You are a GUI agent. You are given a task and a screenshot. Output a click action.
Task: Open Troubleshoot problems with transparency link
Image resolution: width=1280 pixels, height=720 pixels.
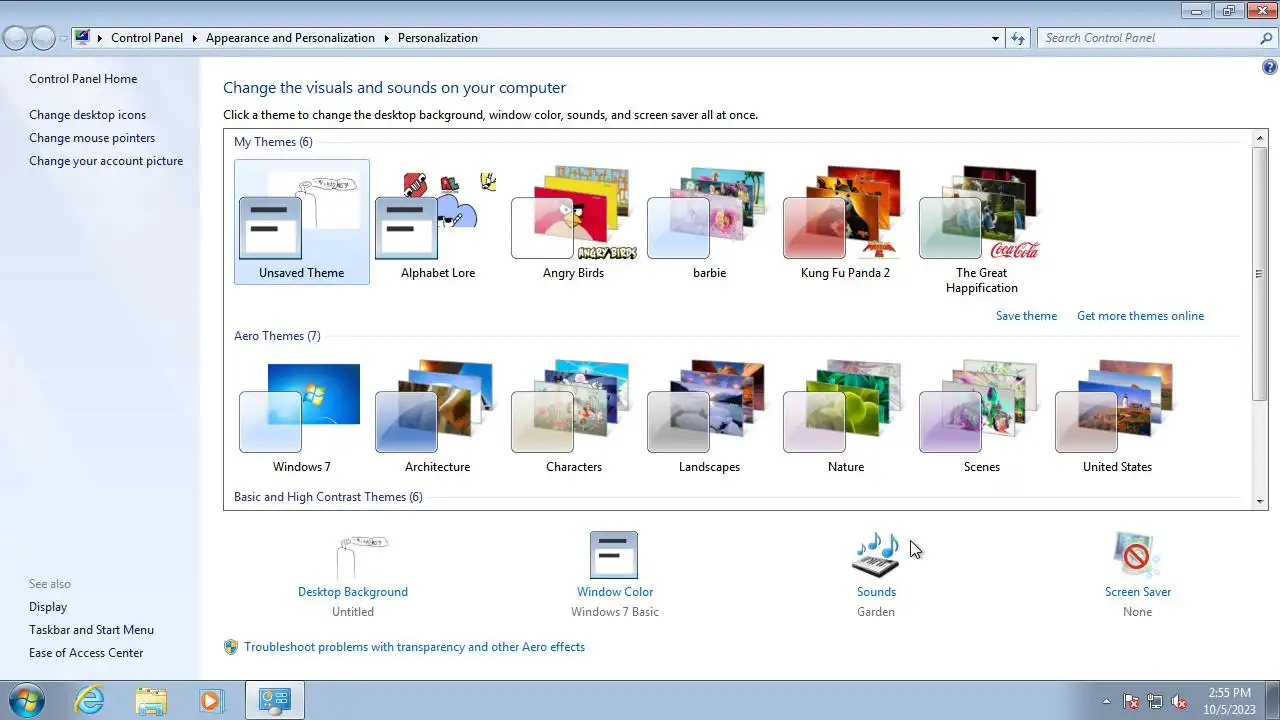414,647
